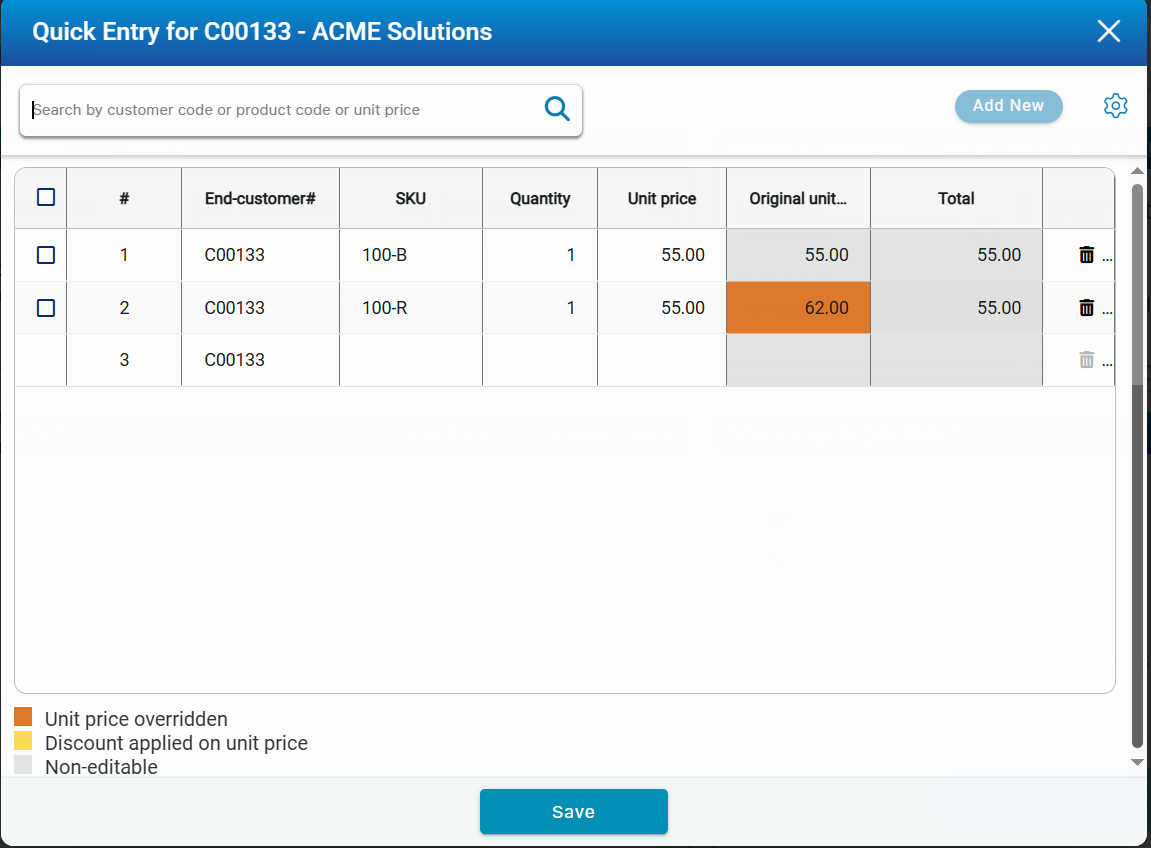Edit the empty SKU cell in row 3
Image resolution: width=1151 pixels, height=848 pixels.
coord(410,360)
